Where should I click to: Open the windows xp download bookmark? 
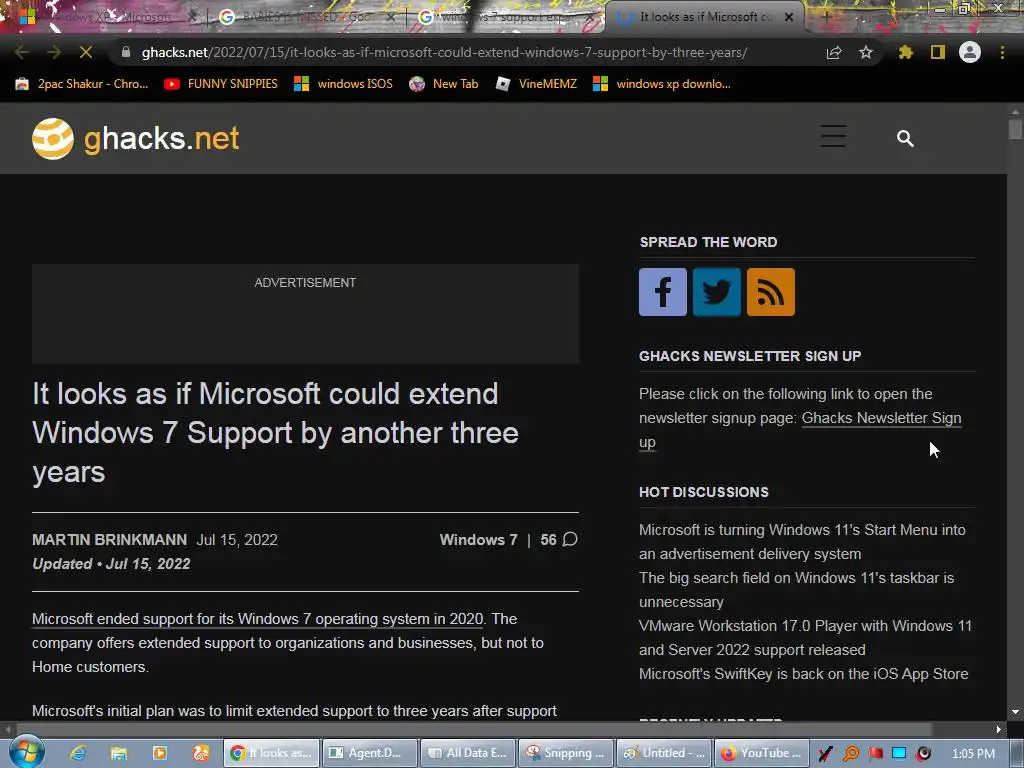662,84
